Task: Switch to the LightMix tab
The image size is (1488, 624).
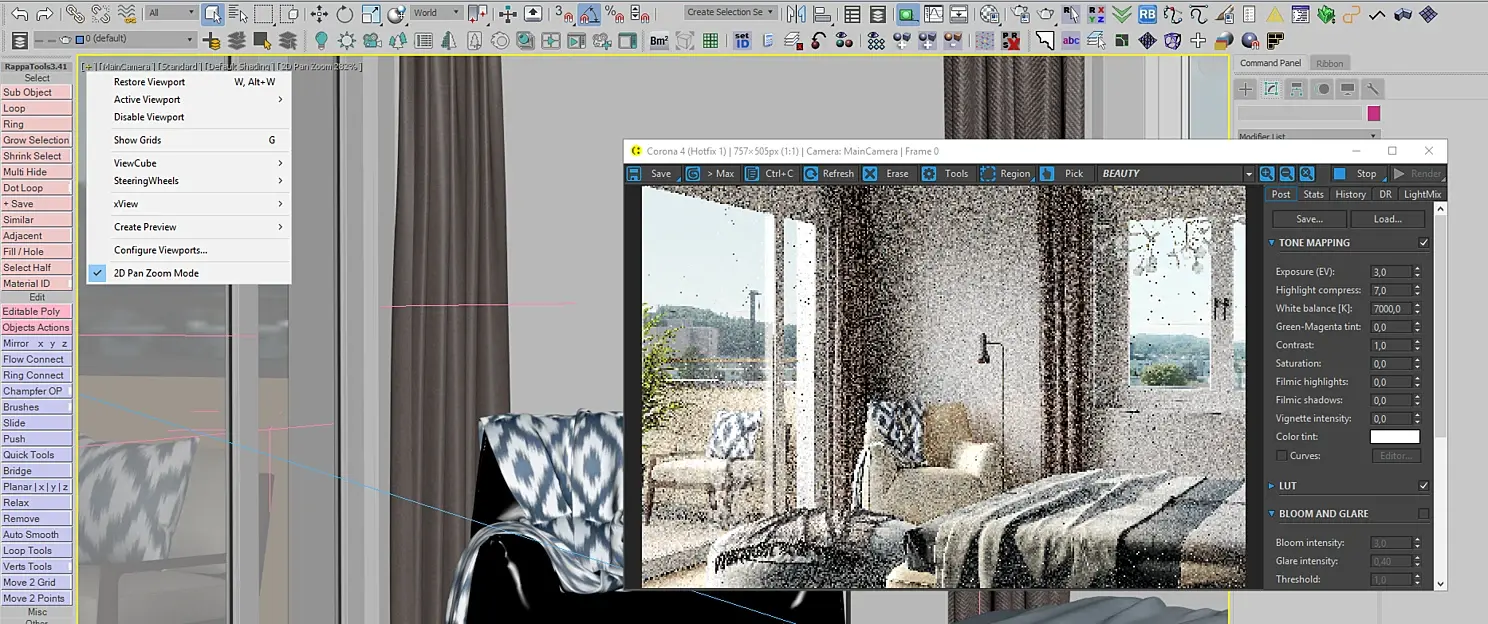Action: pos(1422,194)
